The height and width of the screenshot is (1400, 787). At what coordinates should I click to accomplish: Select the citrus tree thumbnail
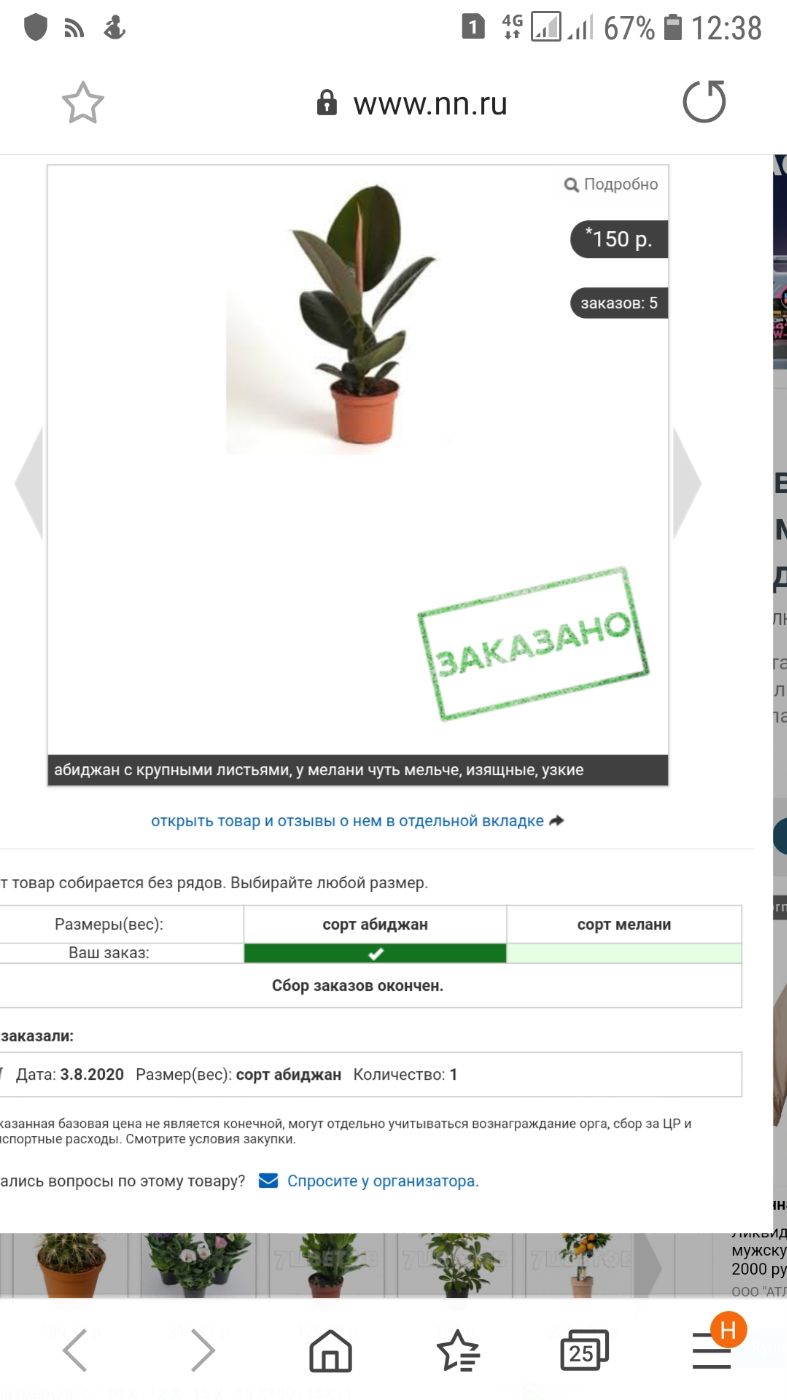[582, 1266]
